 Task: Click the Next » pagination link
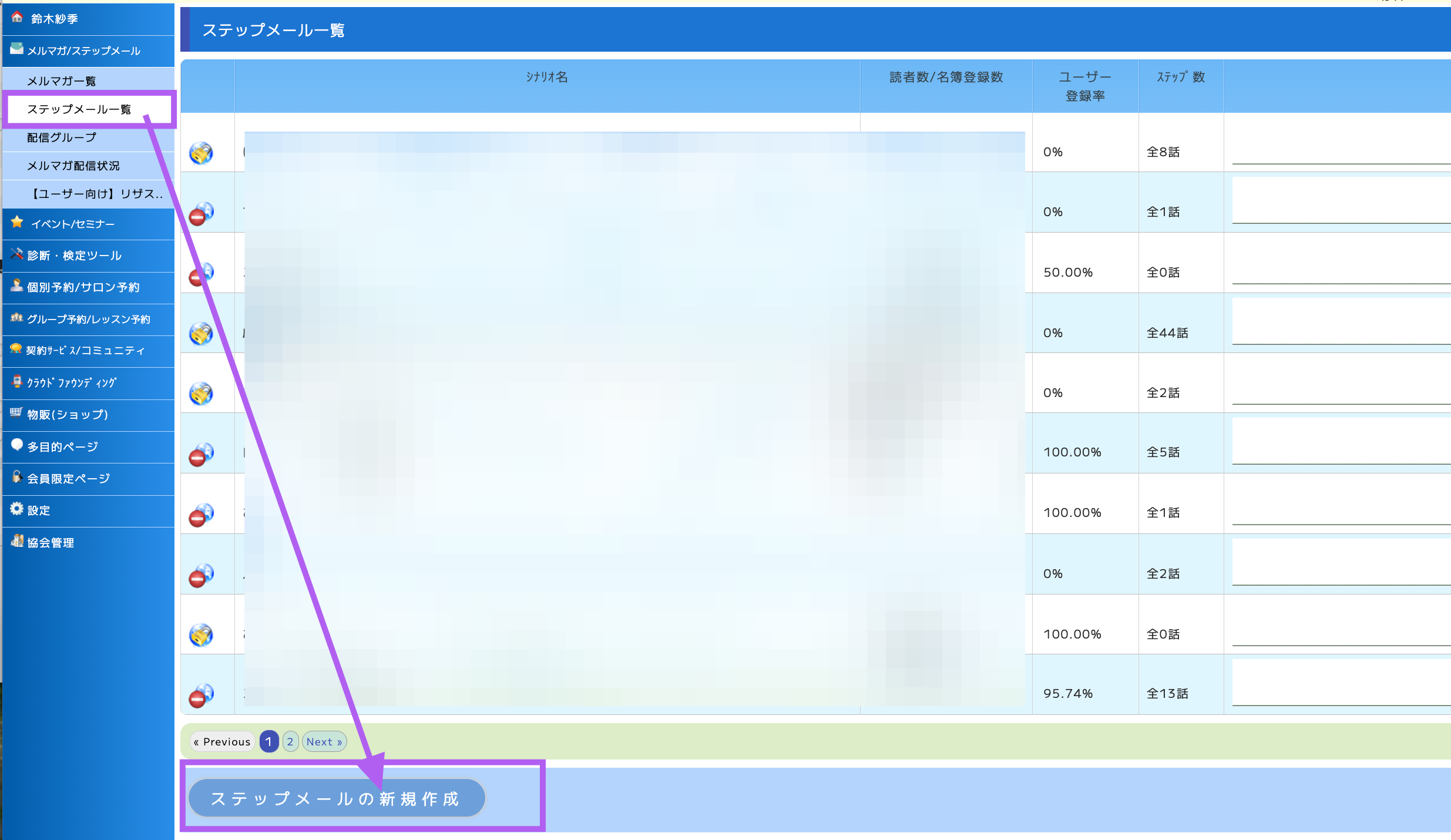(324, 742)
